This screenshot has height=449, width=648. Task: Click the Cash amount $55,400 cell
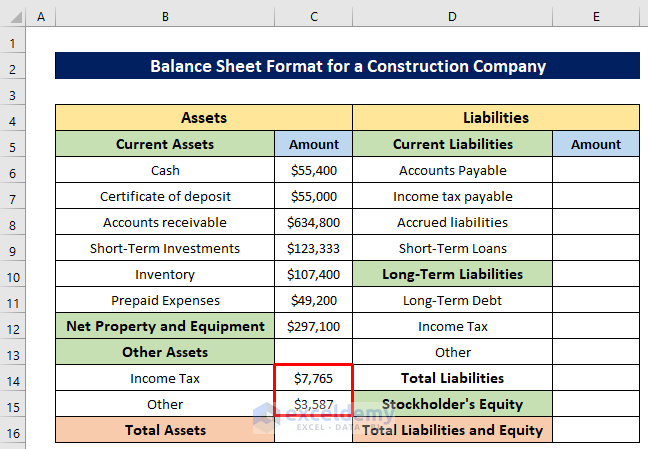pos(313,171)
